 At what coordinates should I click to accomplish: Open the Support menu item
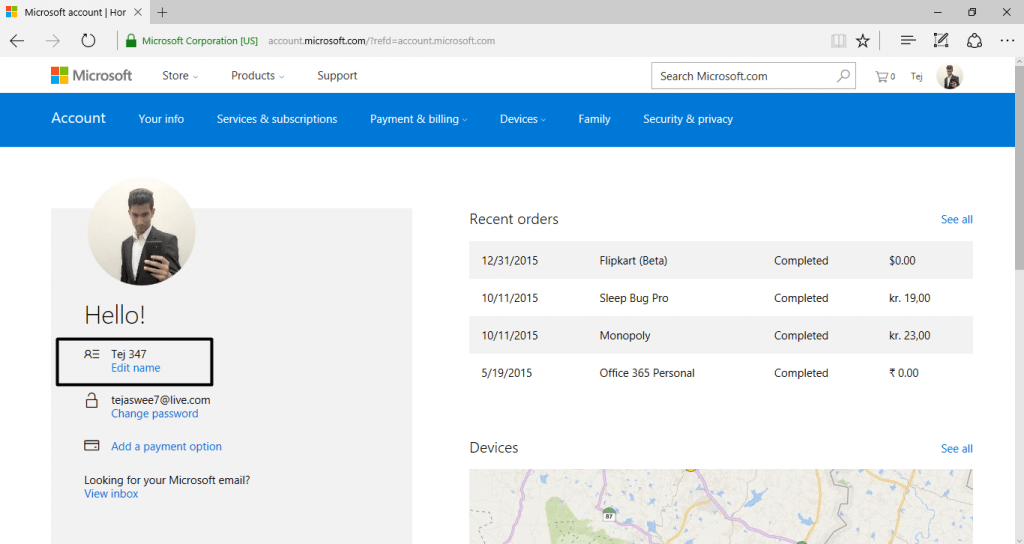[x=337, y=76]
